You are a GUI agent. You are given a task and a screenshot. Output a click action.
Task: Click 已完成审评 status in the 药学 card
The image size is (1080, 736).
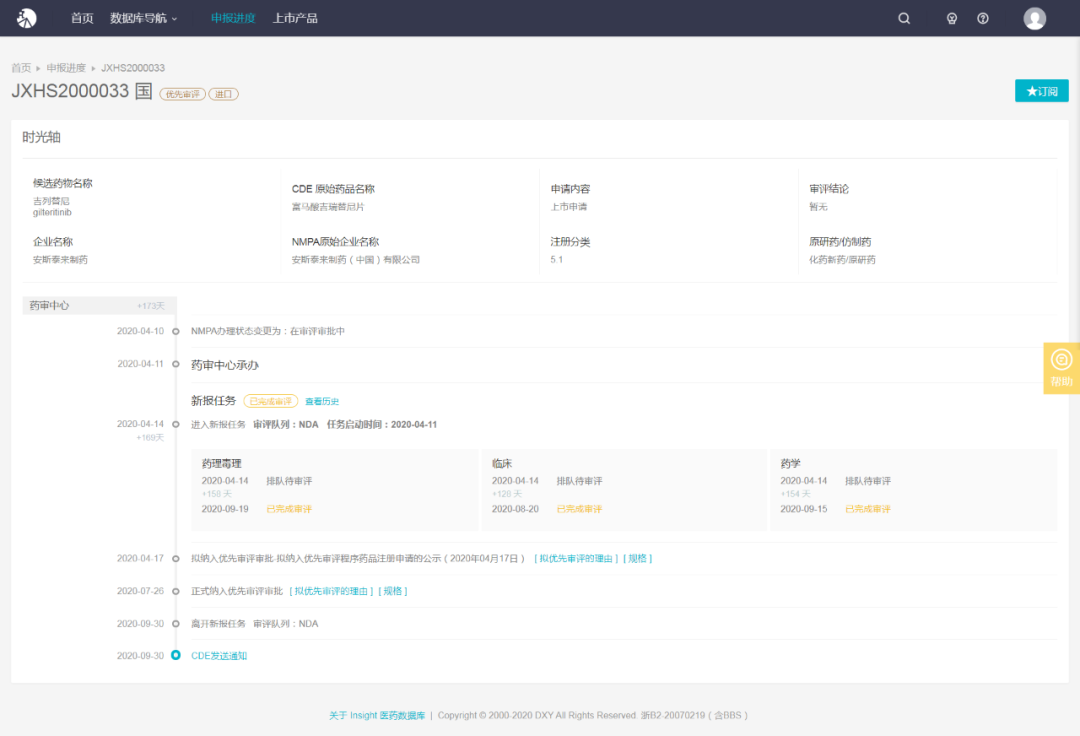click(868, 509)
